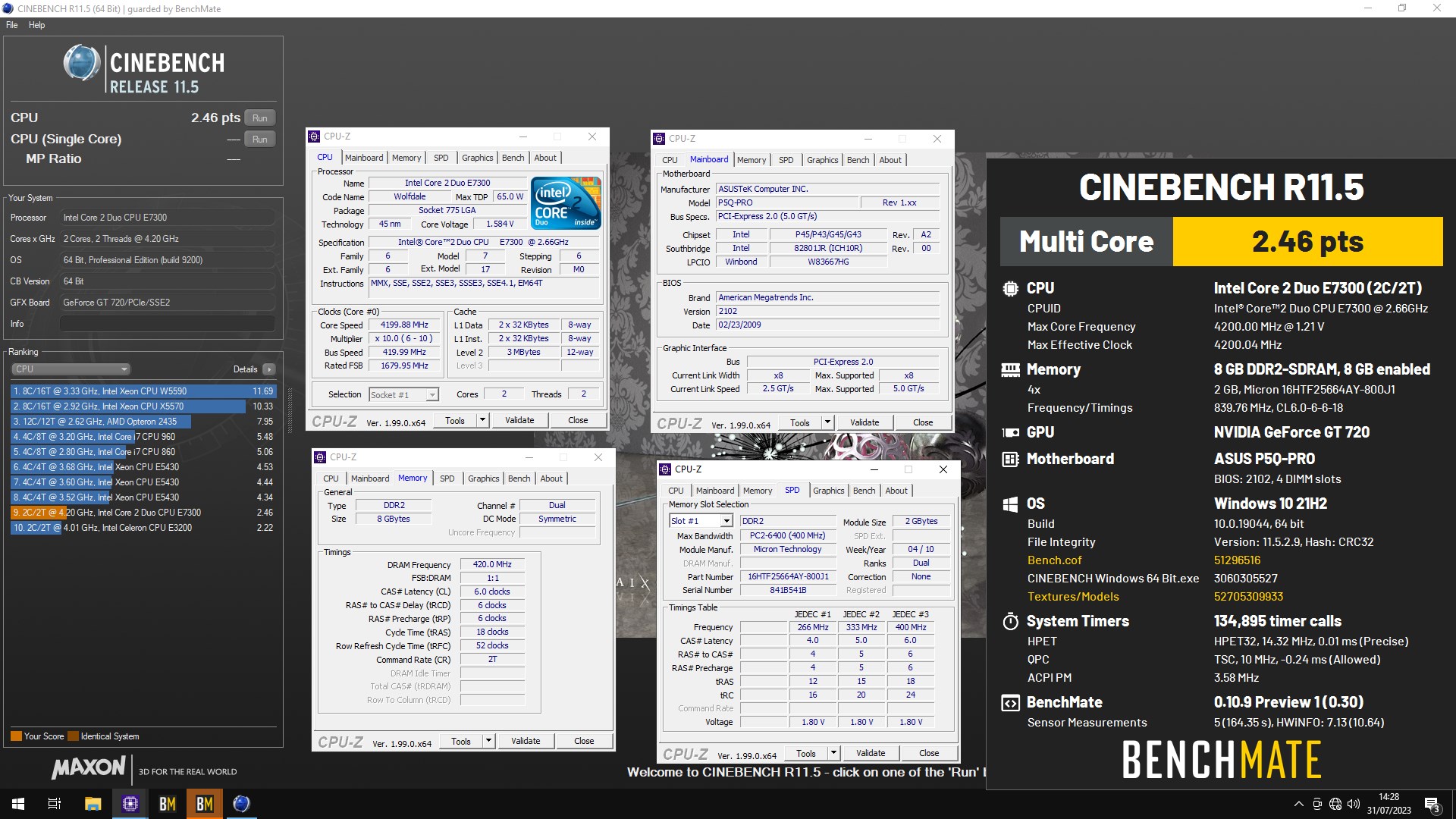Open highlighted BenchMate taskbar icon
The image size is (1456, 819).
[205, 804]
